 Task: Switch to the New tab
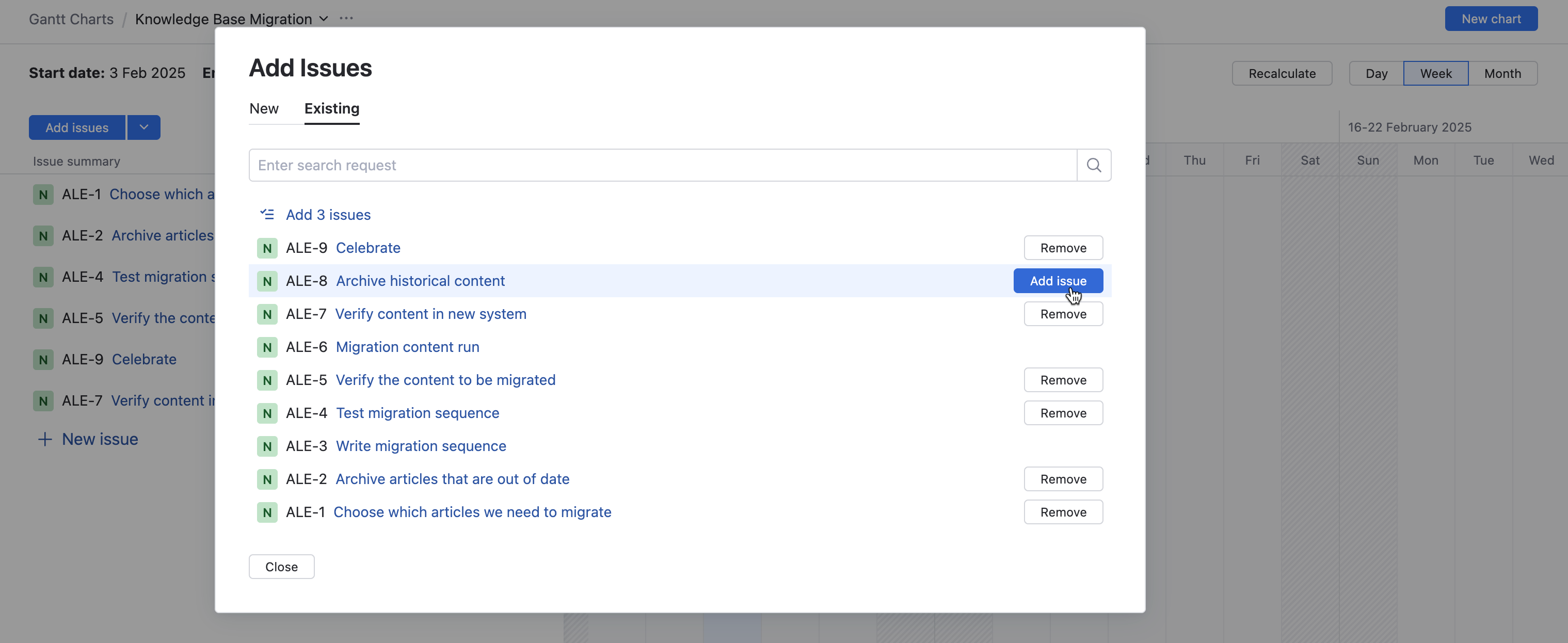264,108
